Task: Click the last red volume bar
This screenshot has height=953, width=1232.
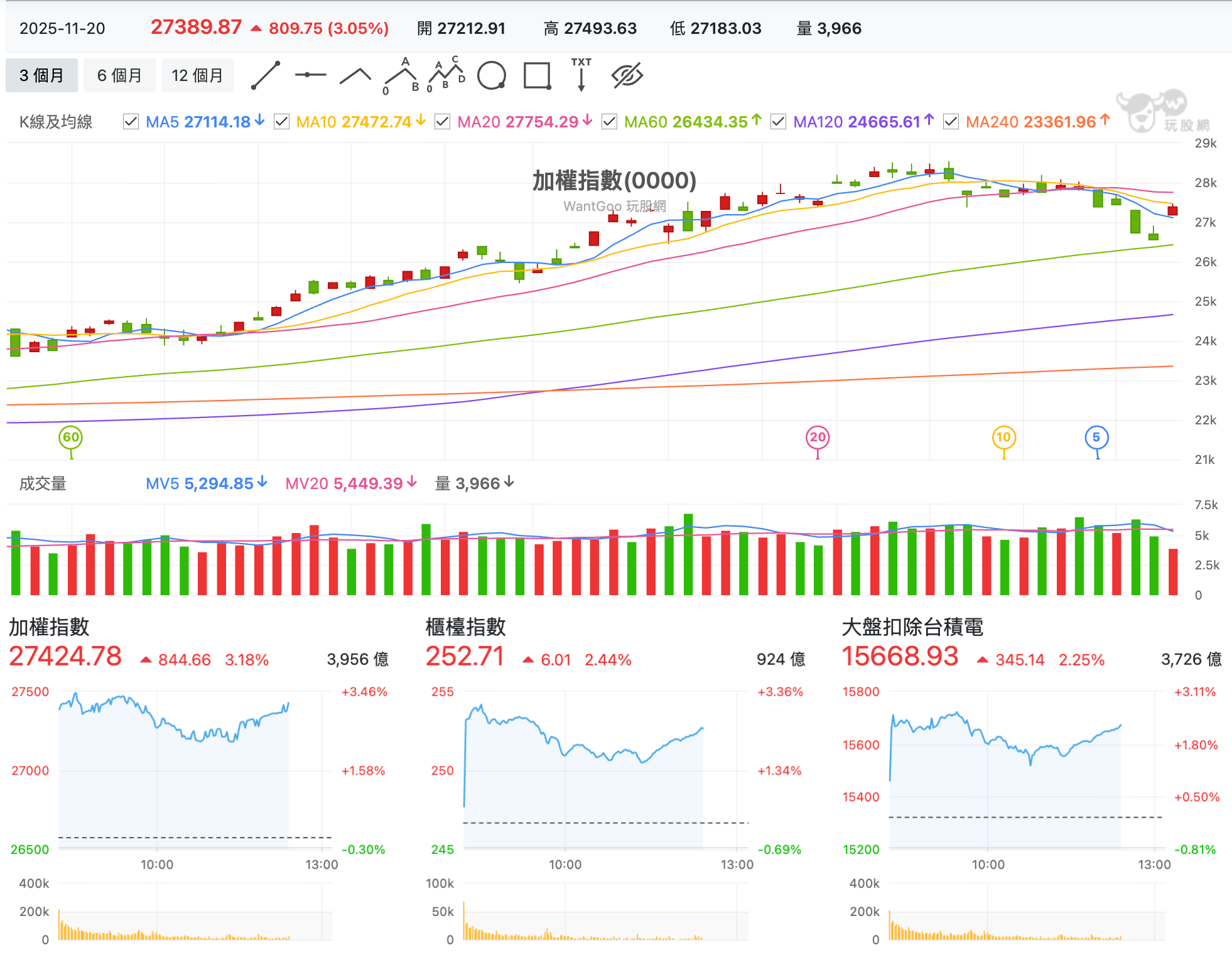Action: (1172, 571)
